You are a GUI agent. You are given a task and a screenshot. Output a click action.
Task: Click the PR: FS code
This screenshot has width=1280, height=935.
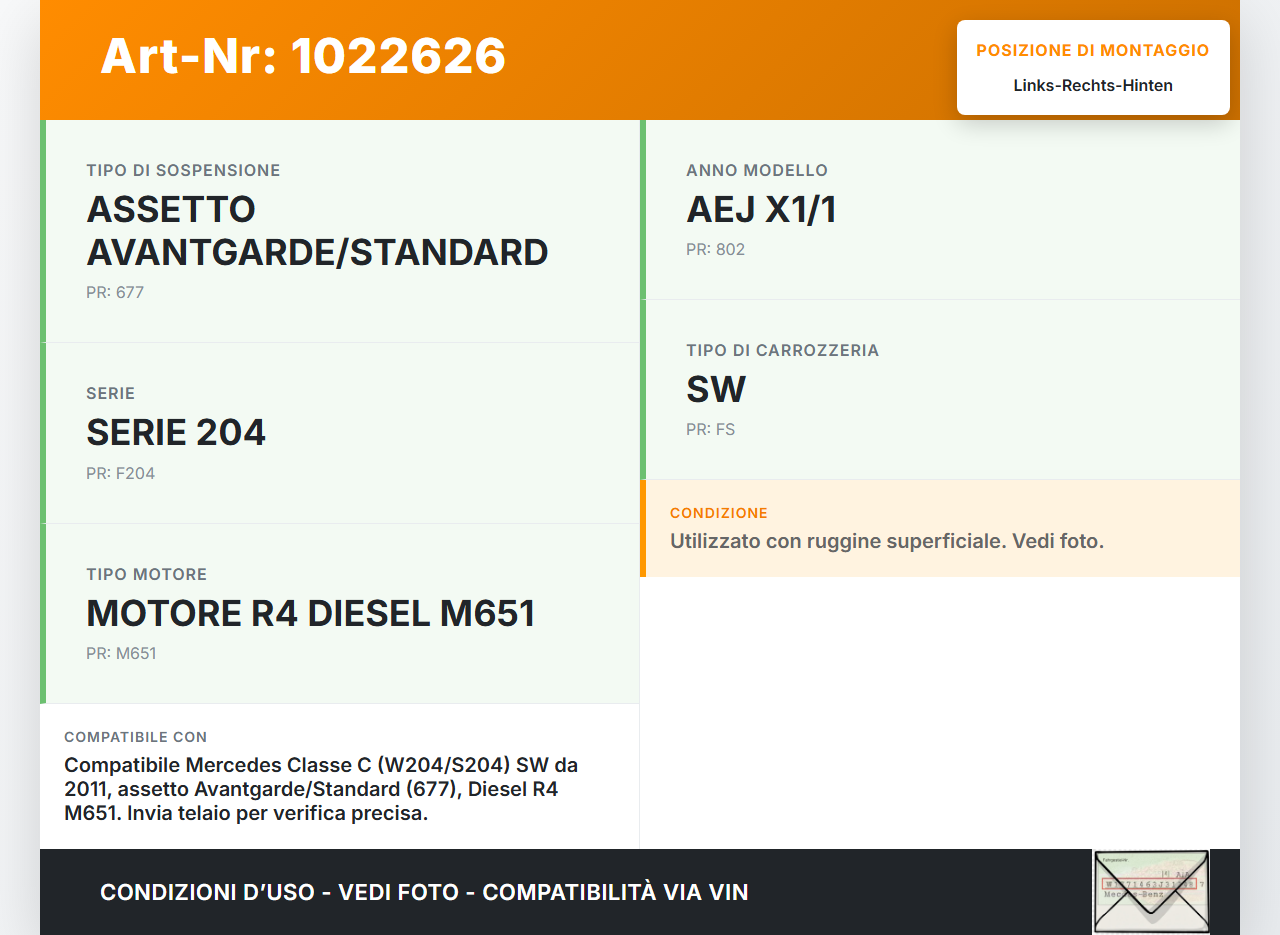pos(710,430)
